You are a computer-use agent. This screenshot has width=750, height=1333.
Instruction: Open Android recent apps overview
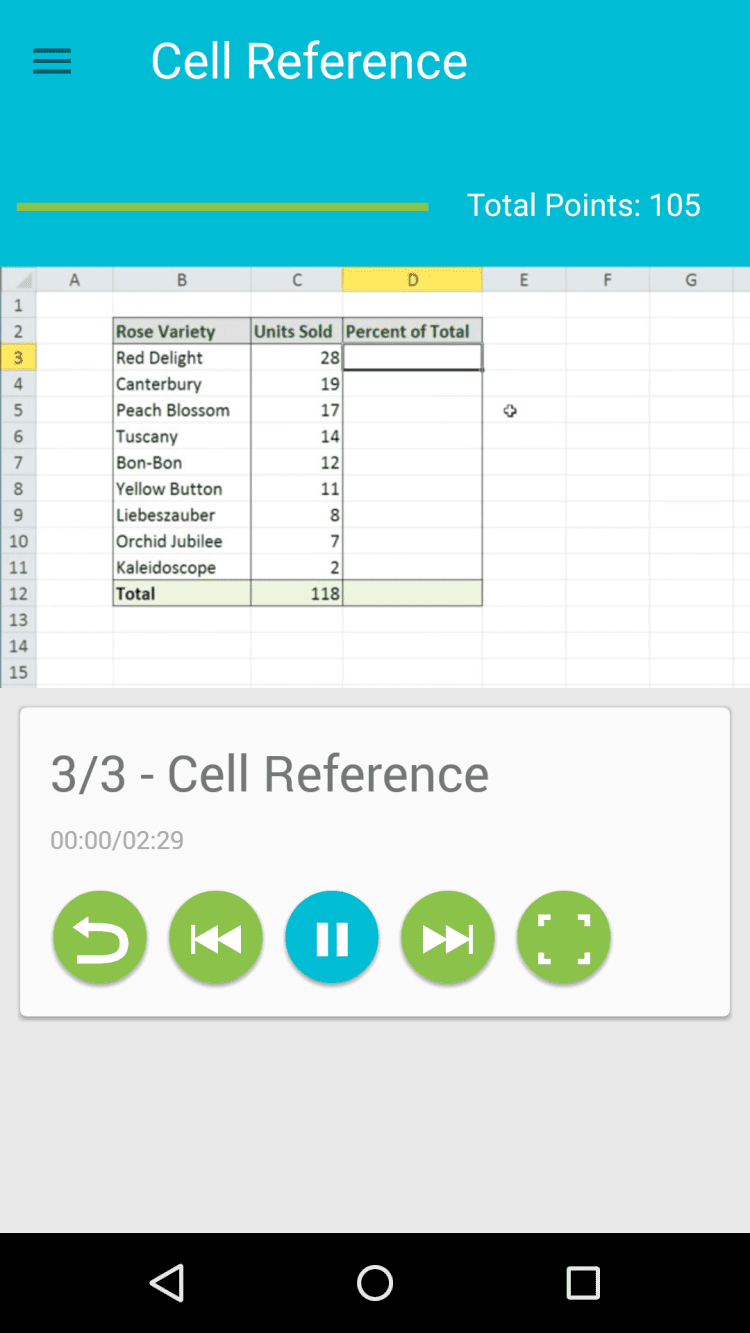(582, 1282)
